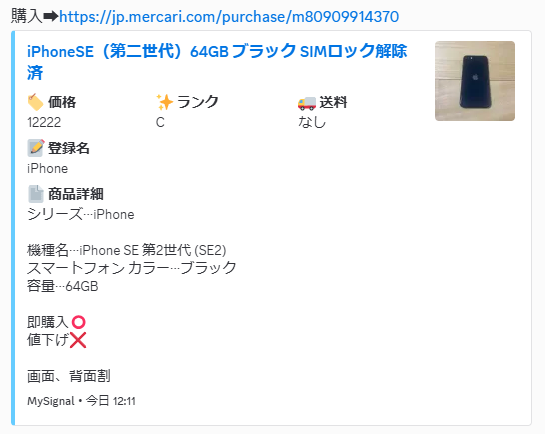
Task: Click the memo pencil 登録名 icon
Action: (x=35, y=148)
